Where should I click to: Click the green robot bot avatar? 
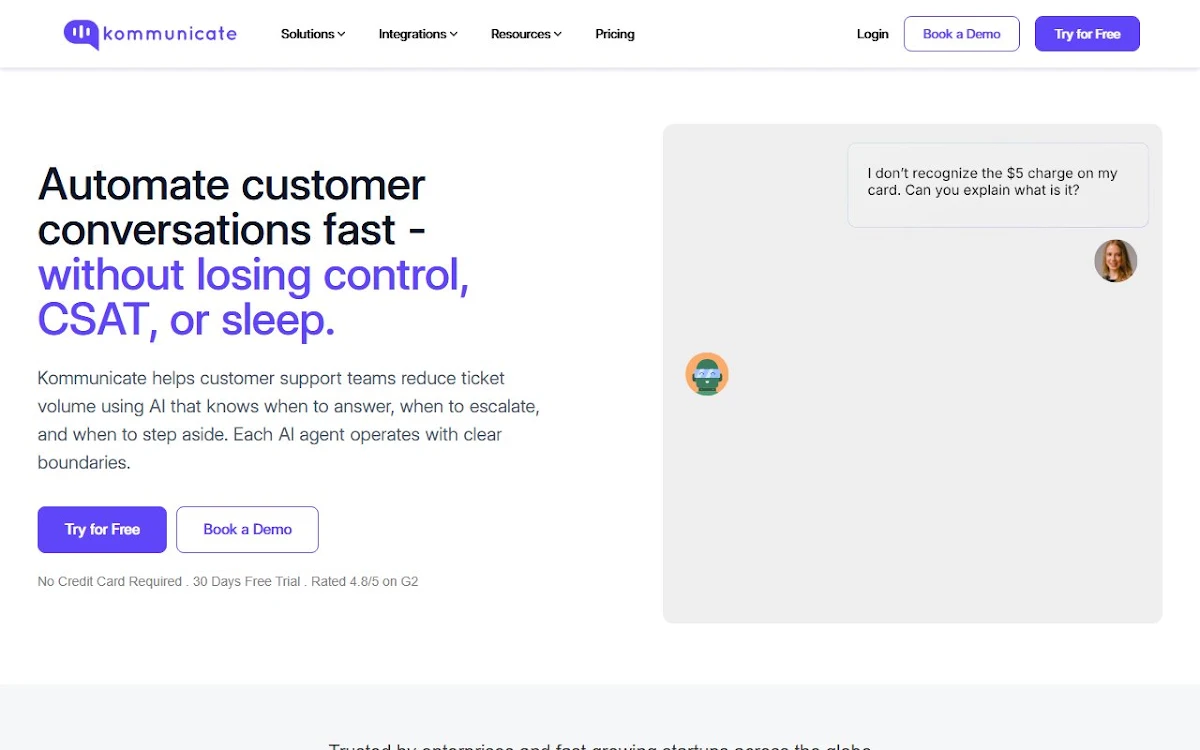tap(707, 374)
